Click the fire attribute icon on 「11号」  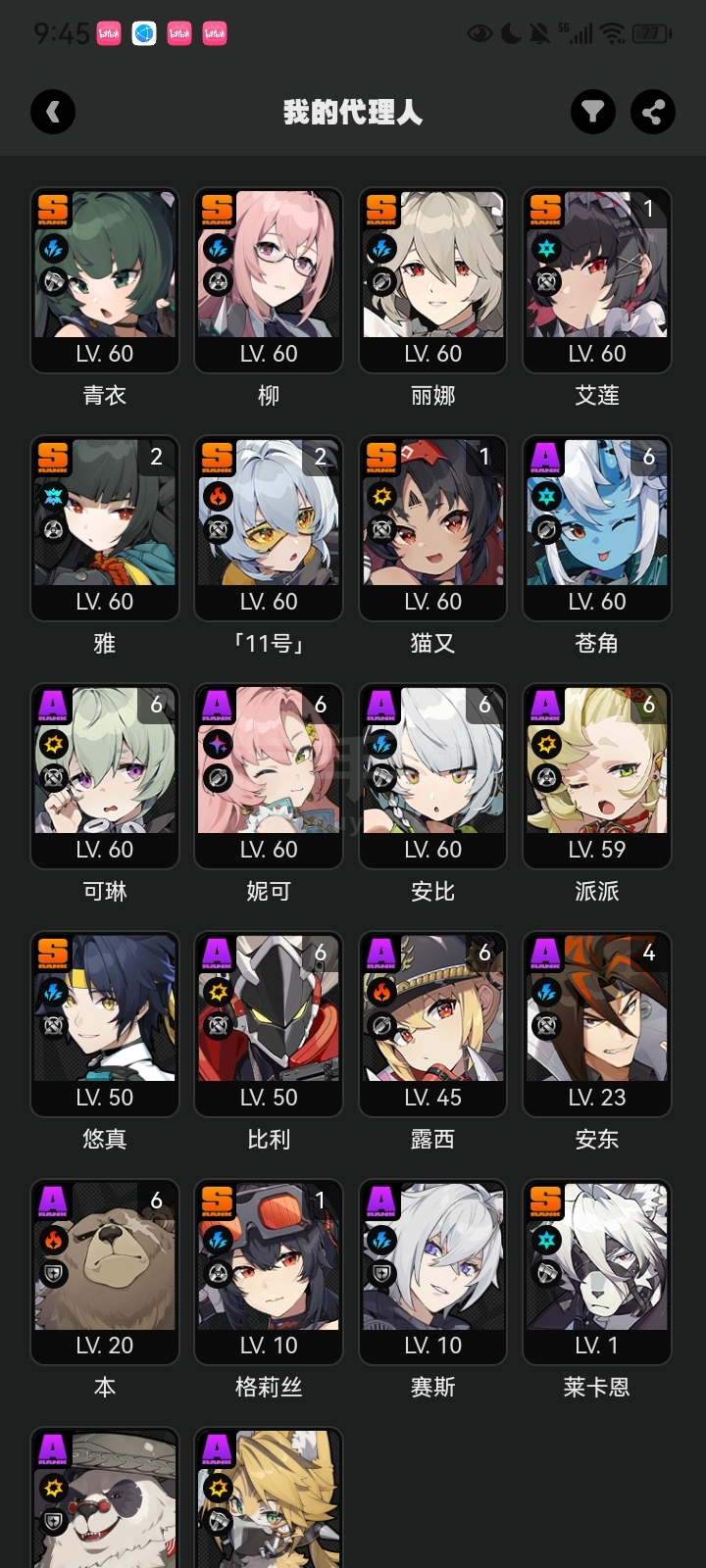click(218, 497)
